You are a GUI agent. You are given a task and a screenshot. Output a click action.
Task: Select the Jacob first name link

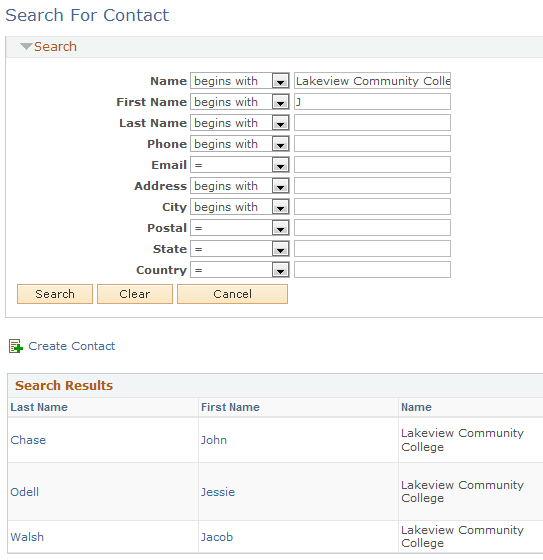tap(217, 537)
